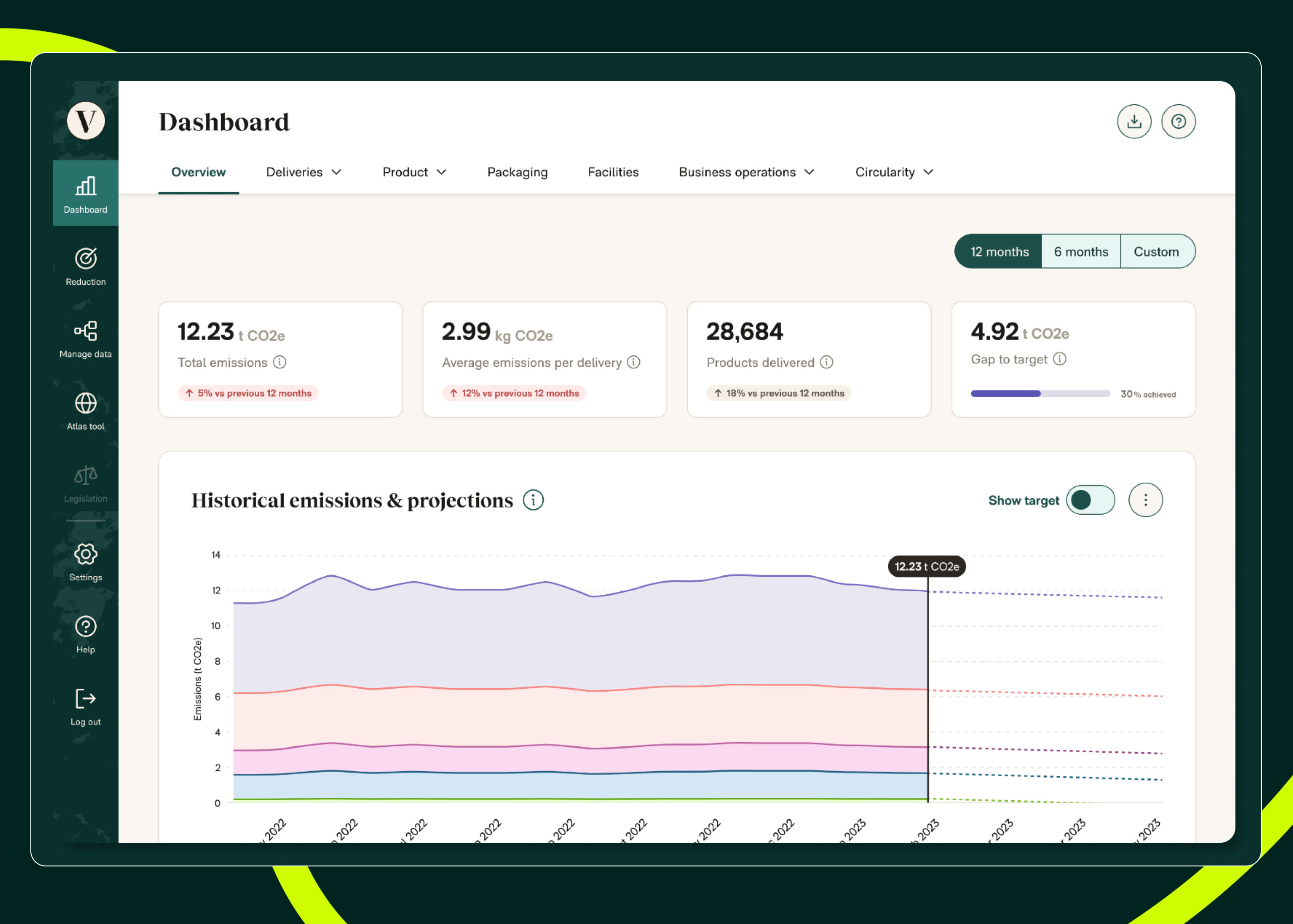Click info icon next to Total emissions
This screenshot has height=924, width=1293.
(x=279, y=362)
